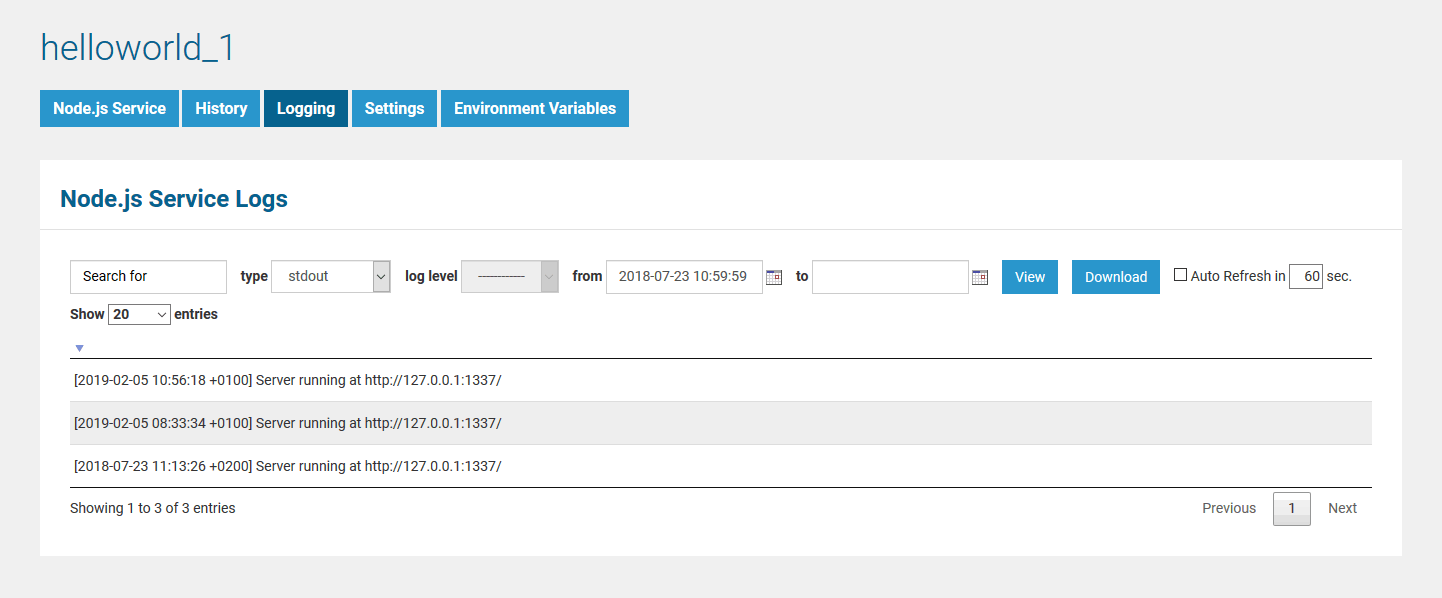This screenshot has width=1442, height=598.
Task: Open the Settings tab
Action: [394, 108]
